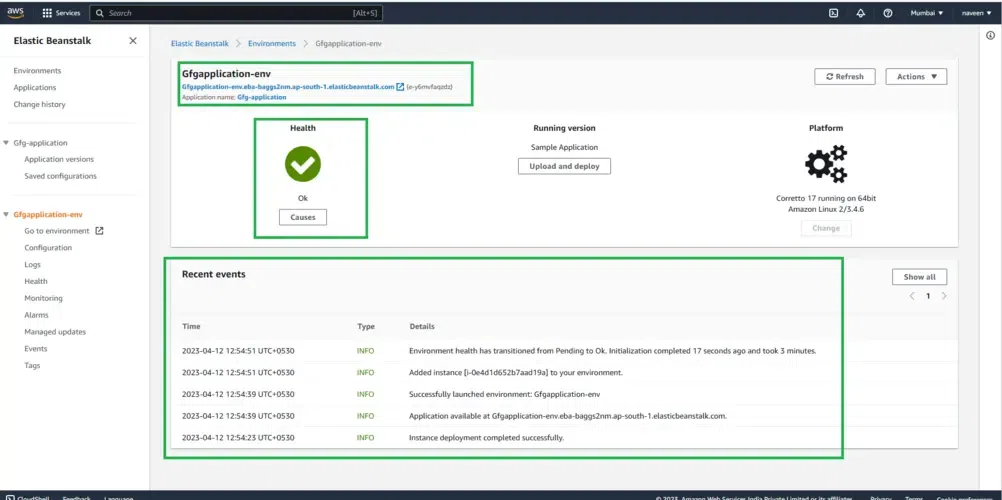
Task: Select page 1 in events pagination
Action: (x=928, y=296)
